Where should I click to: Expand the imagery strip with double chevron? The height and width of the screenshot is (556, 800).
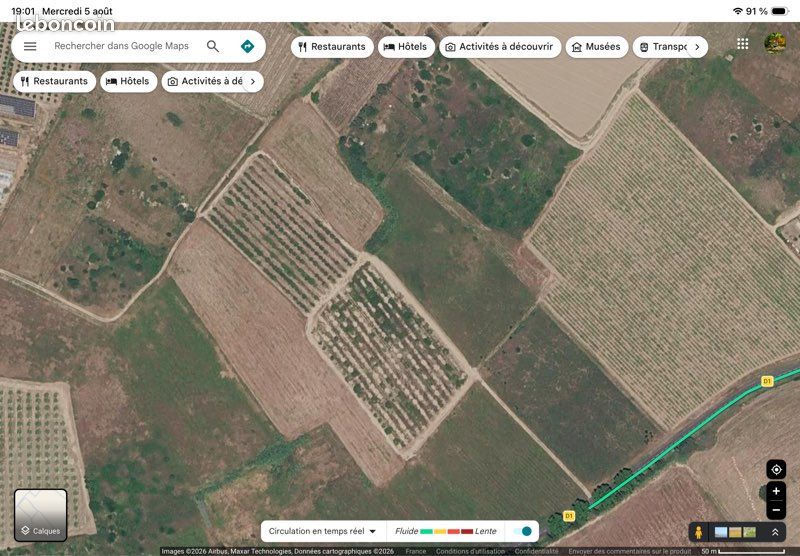(775, 532)
